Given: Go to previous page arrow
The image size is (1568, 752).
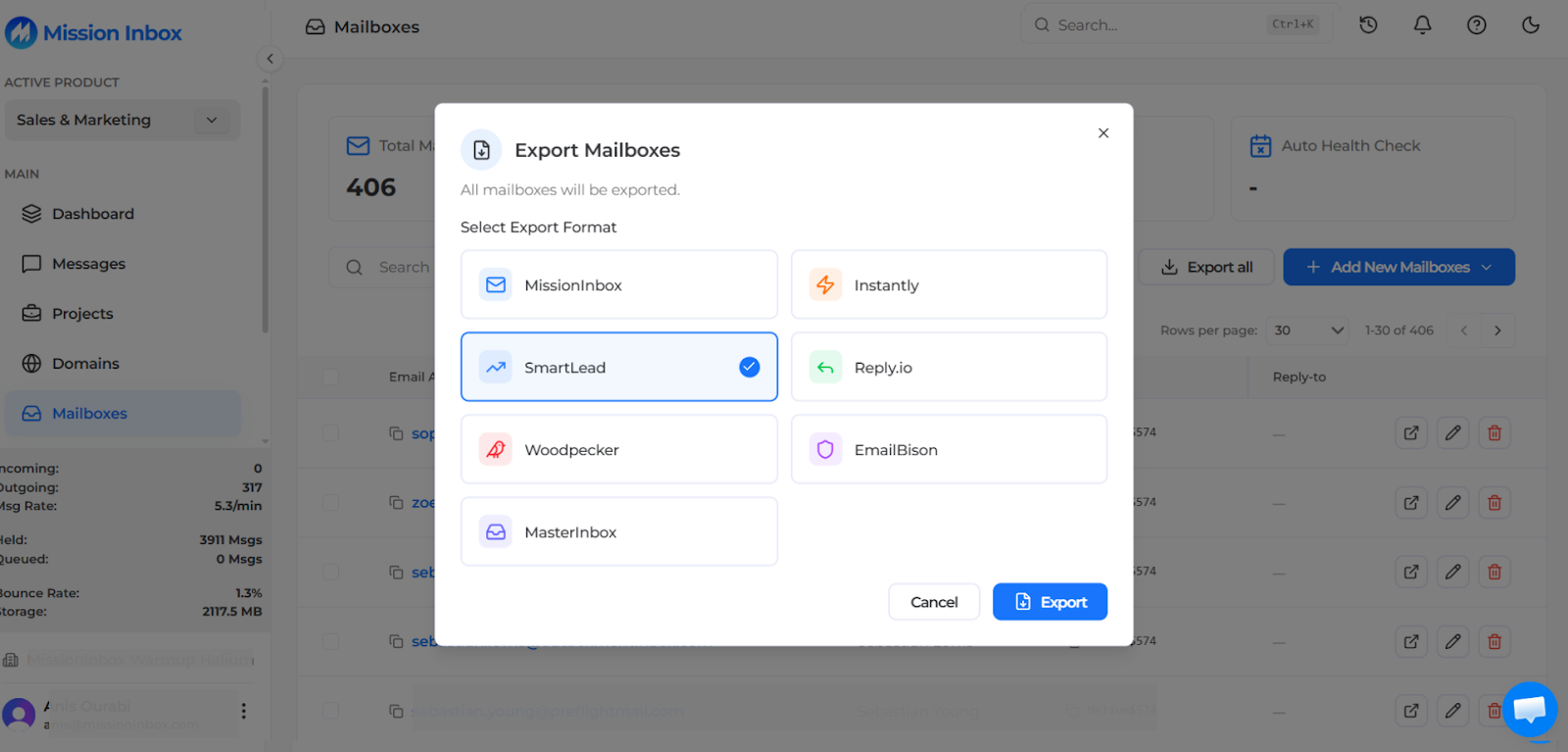Looking at the screenshot, I should pos(1464,330).
